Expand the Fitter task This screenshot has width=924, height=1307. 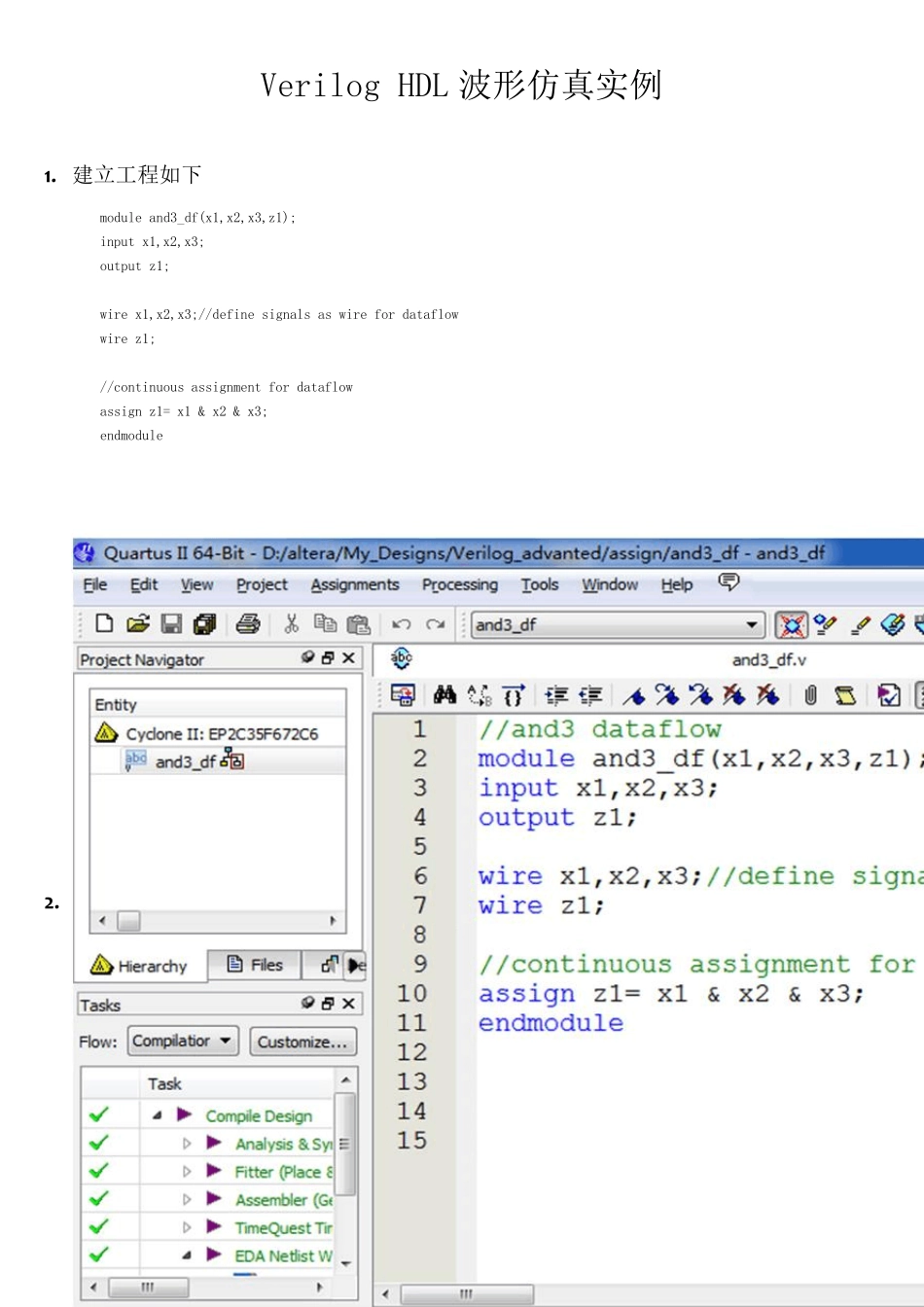click(187, 1171)
